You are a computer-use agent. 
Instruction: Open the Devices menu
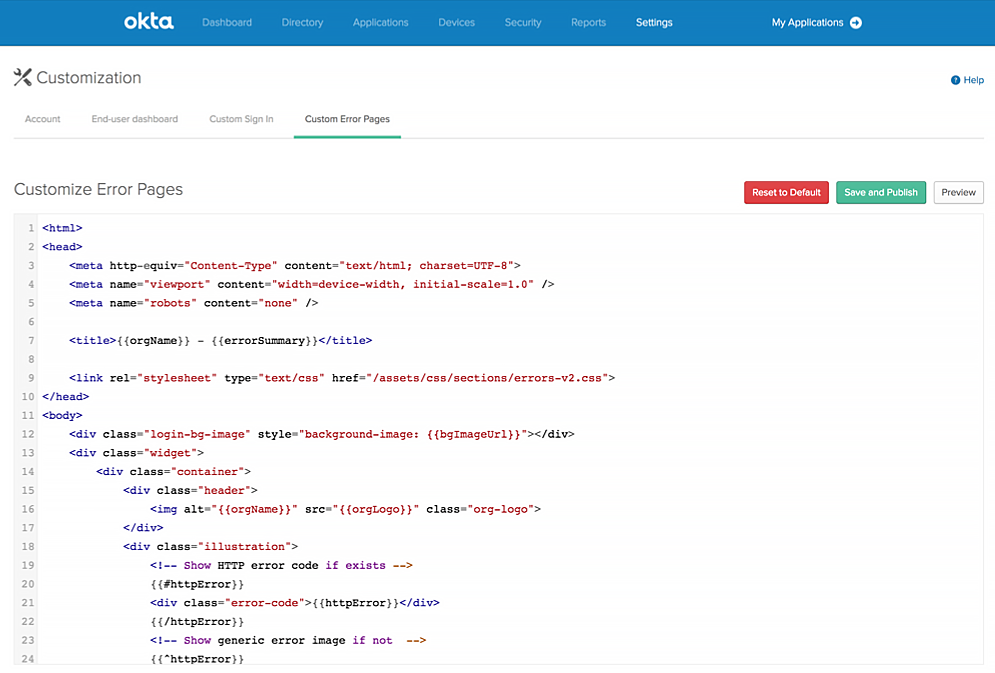456,22
